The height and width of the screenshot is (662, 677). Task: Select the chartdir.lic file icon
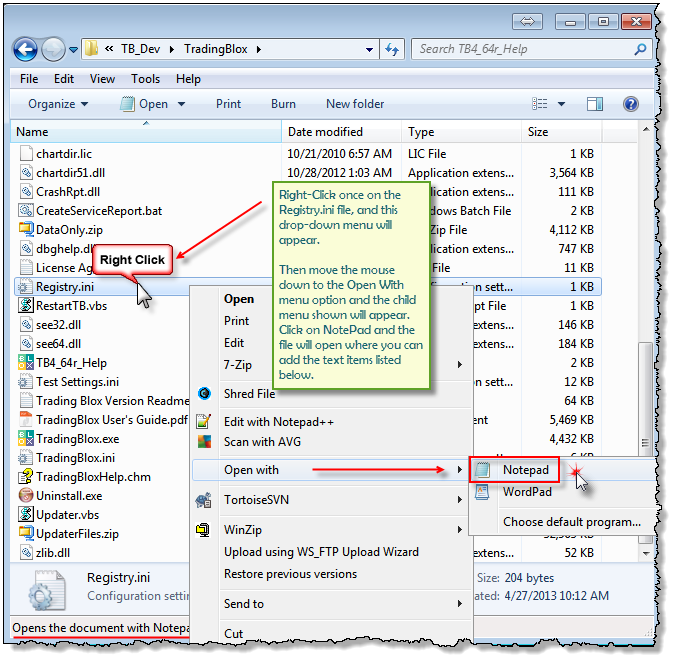click(x=26, y=154)
